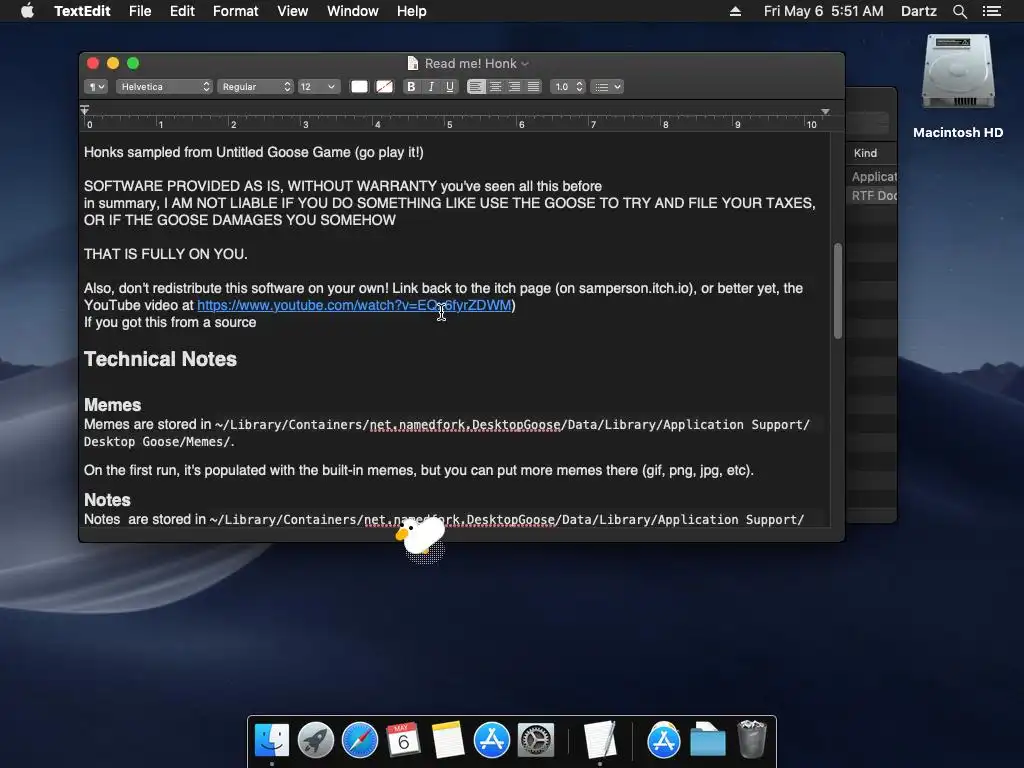This screenshot has width=1024, height=768.
Task: Open the Apple menu
Action: pyautogui.click(x=27, y=11)
